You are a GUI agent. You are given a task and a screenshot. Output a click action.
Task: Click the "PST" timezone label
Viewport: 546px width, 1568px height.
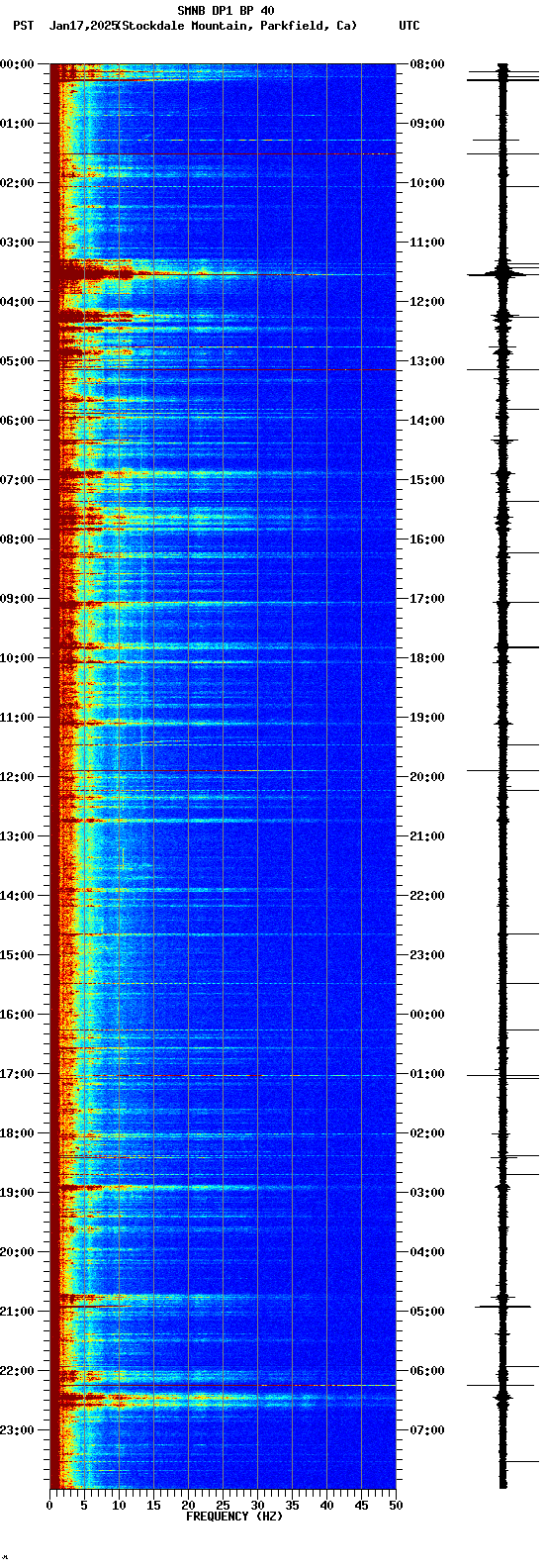[23, 26]
